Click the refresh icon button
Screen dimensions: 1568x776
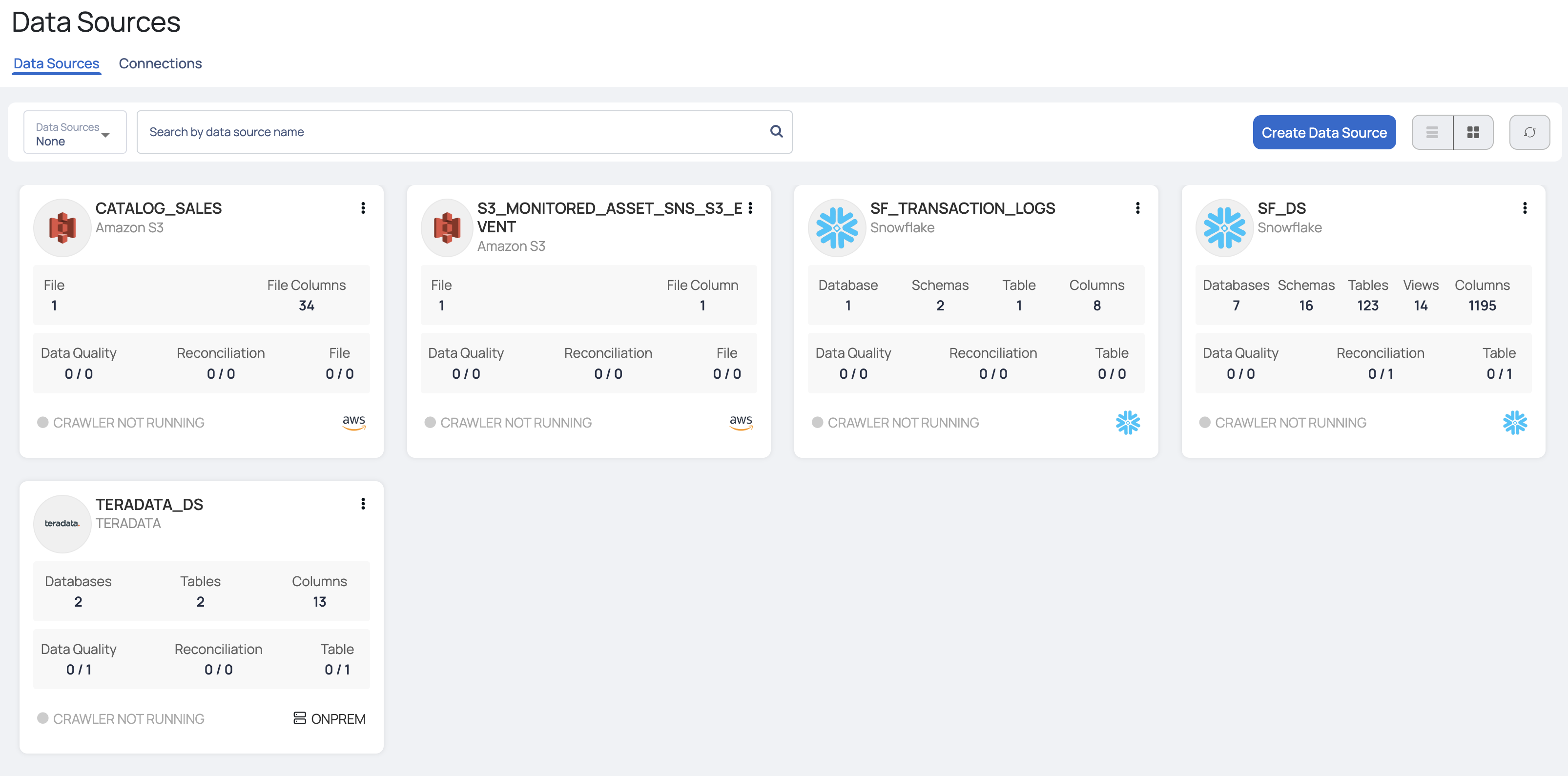coord(1529,132)
